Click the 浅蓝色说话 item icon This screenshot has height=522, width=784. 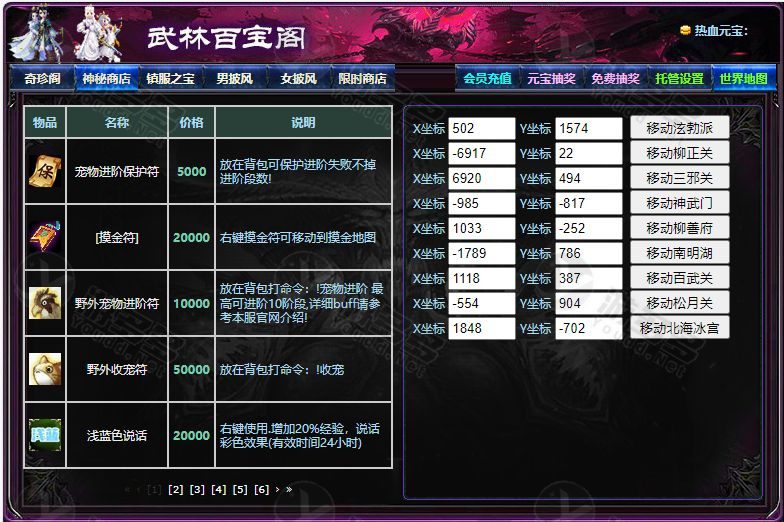point(44,435)
